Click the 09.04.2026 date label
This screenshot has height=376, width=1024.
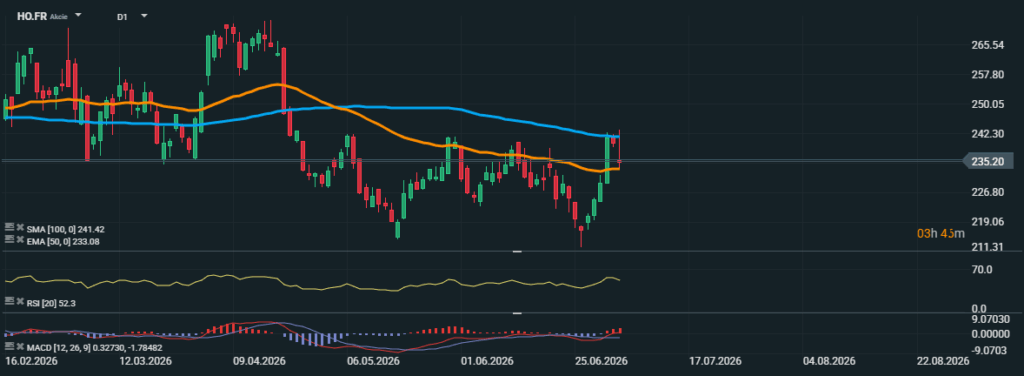(x=259, y=362)
